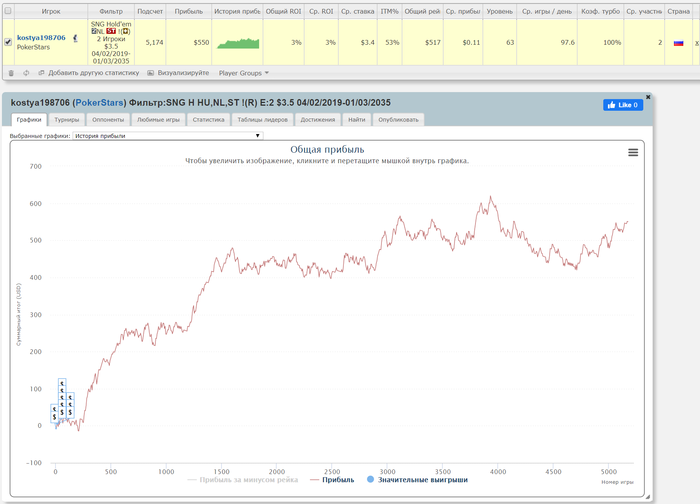Tick the select-all header checkbox

point(8,11)
